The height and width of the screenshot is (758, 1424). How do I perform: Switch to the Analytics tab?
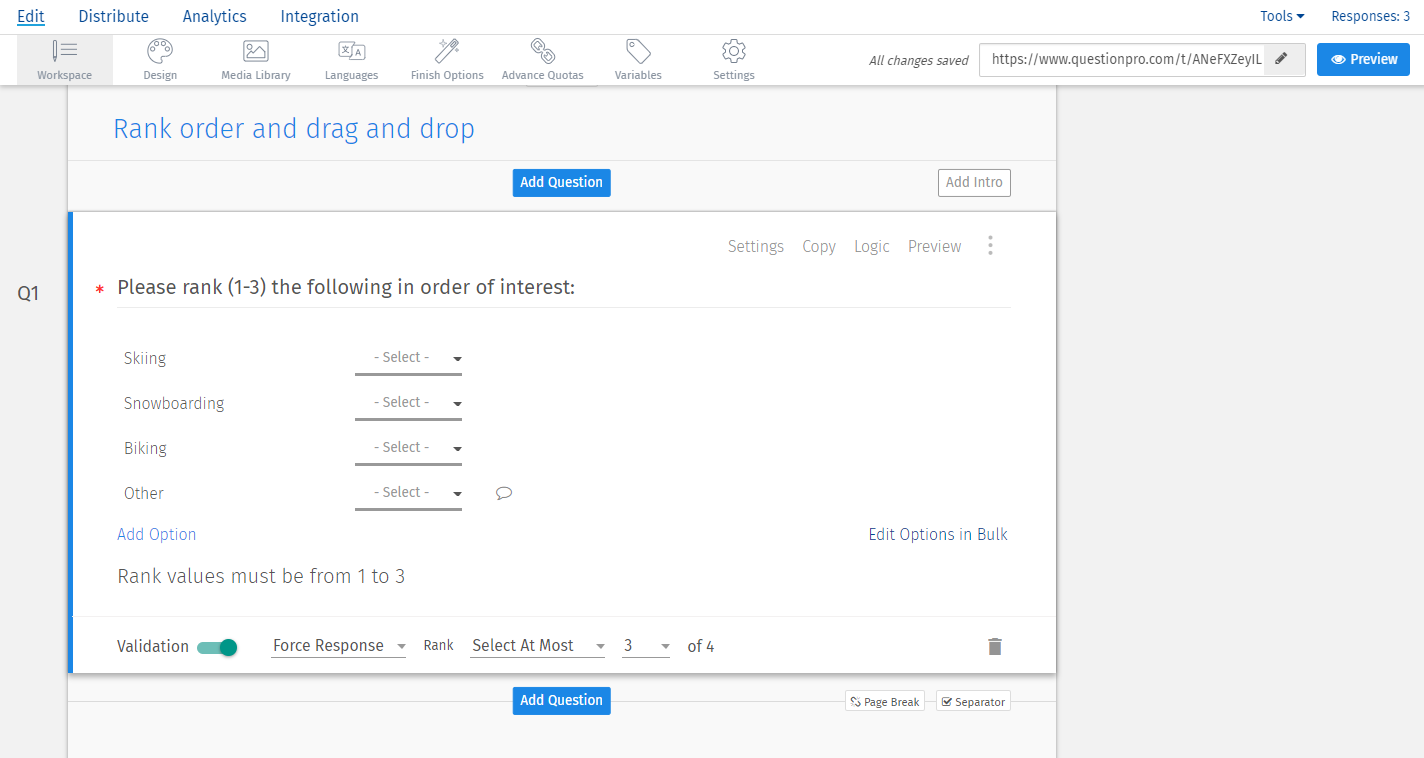click(x=214, y=16)
